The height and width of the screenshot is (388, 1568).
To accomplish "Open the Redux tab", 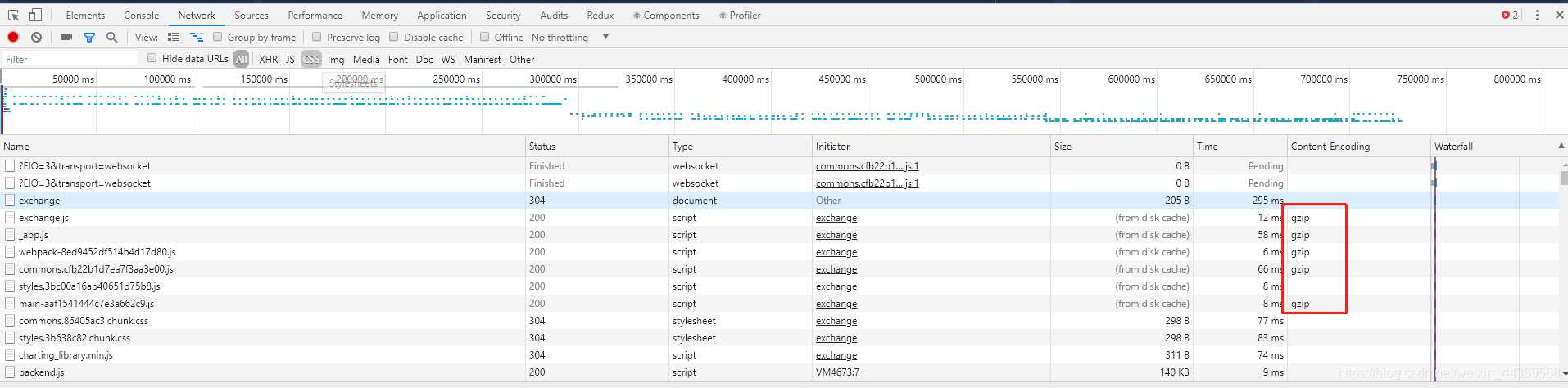I will click(600, 15).
